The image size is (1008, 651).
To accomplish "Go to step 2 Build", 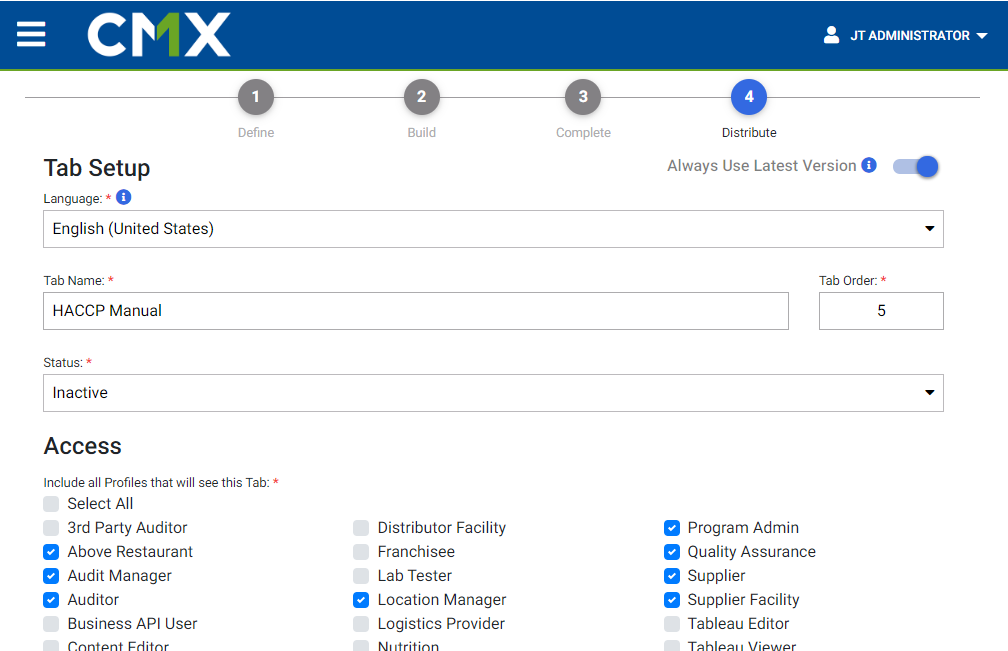I will tap(421, 97).
